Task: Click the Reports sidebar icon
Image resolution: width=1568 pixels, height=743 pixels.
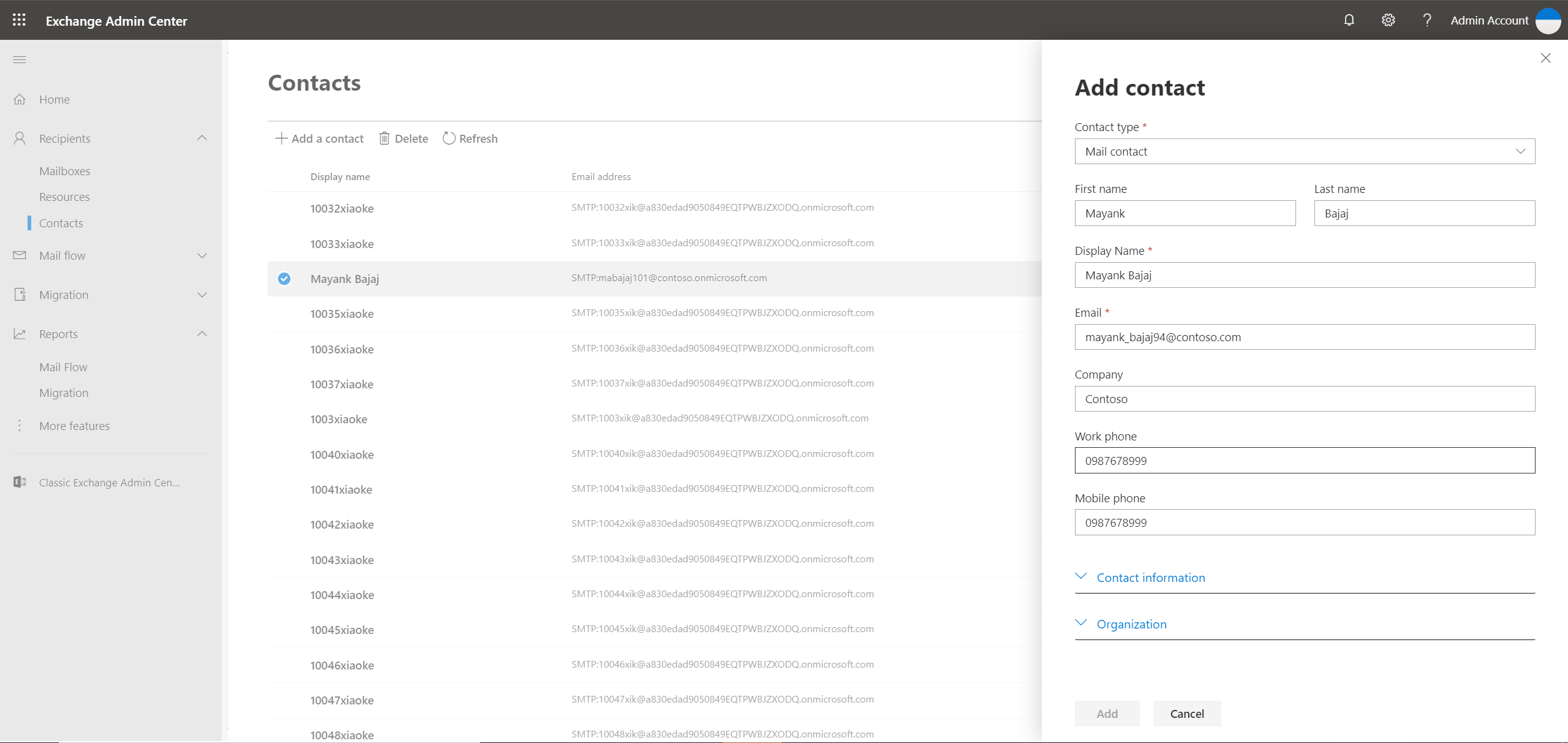Action: tap(20, 333)
